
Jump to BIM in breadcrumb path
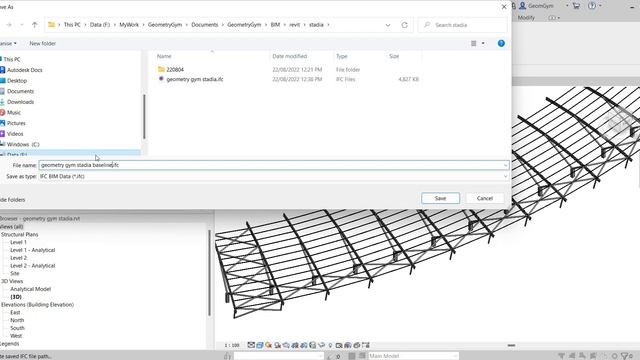(x=276, y=25)
